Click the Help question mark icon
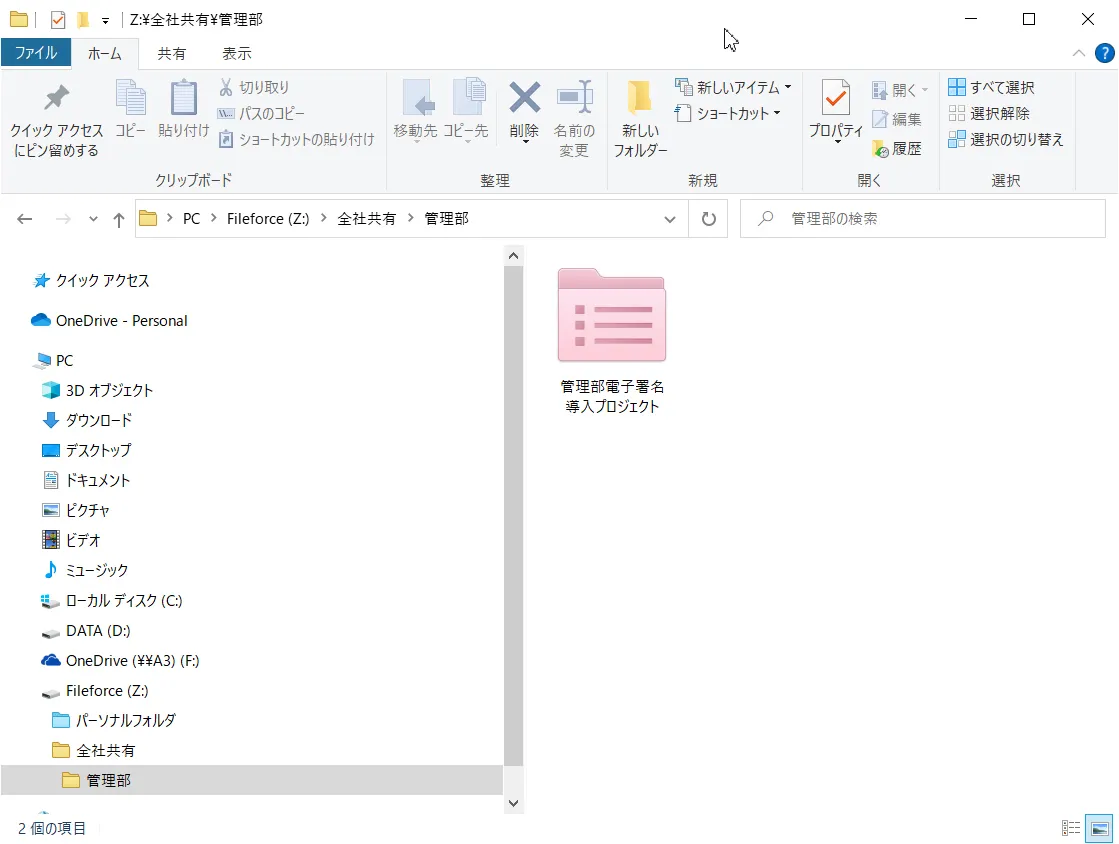The height and width of the screenshot is (844, 1119). [x=1104, y=53]
